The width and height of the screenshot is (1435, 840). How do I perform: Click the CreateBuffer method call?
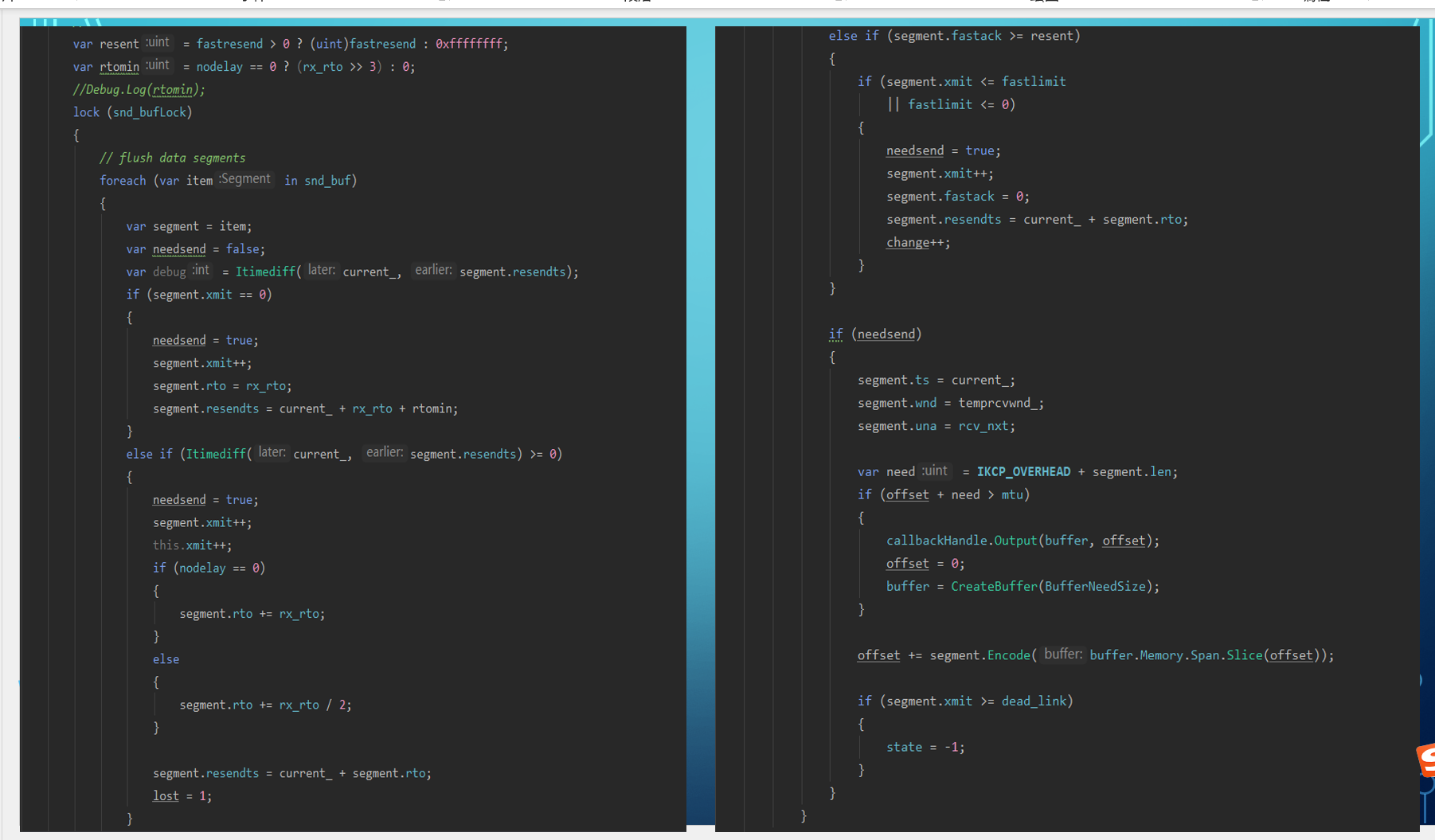point(994,586)
